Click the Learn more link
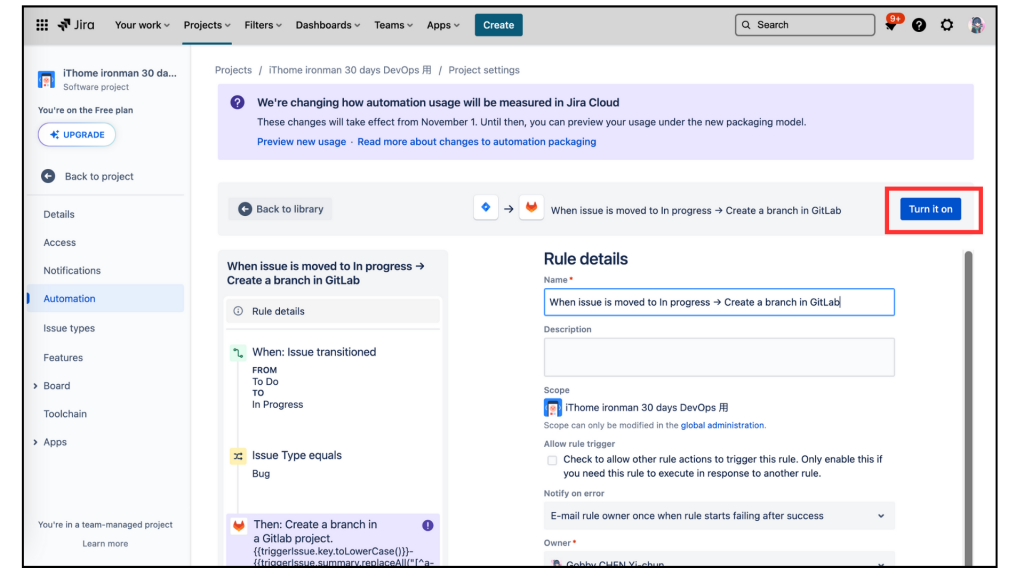 [105, 543]
